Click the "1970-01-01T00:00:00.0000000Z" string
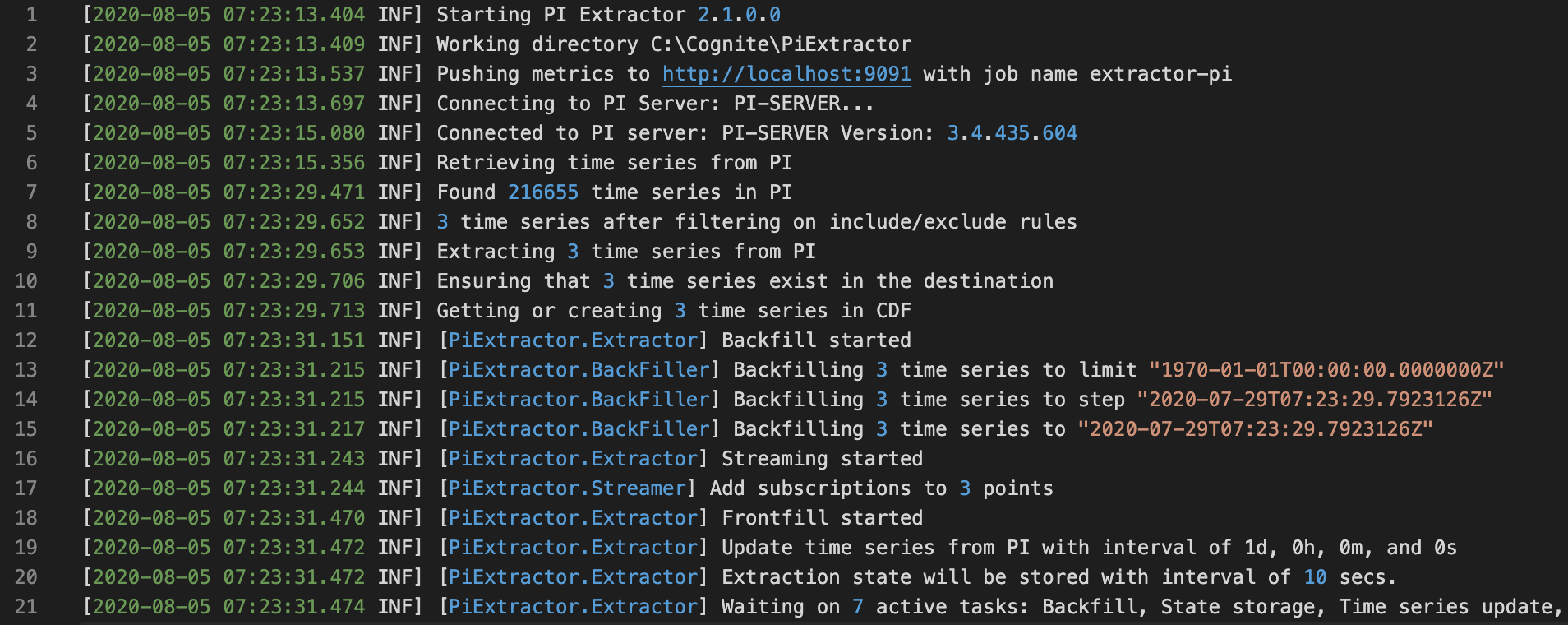 [x=1326, y=370]
